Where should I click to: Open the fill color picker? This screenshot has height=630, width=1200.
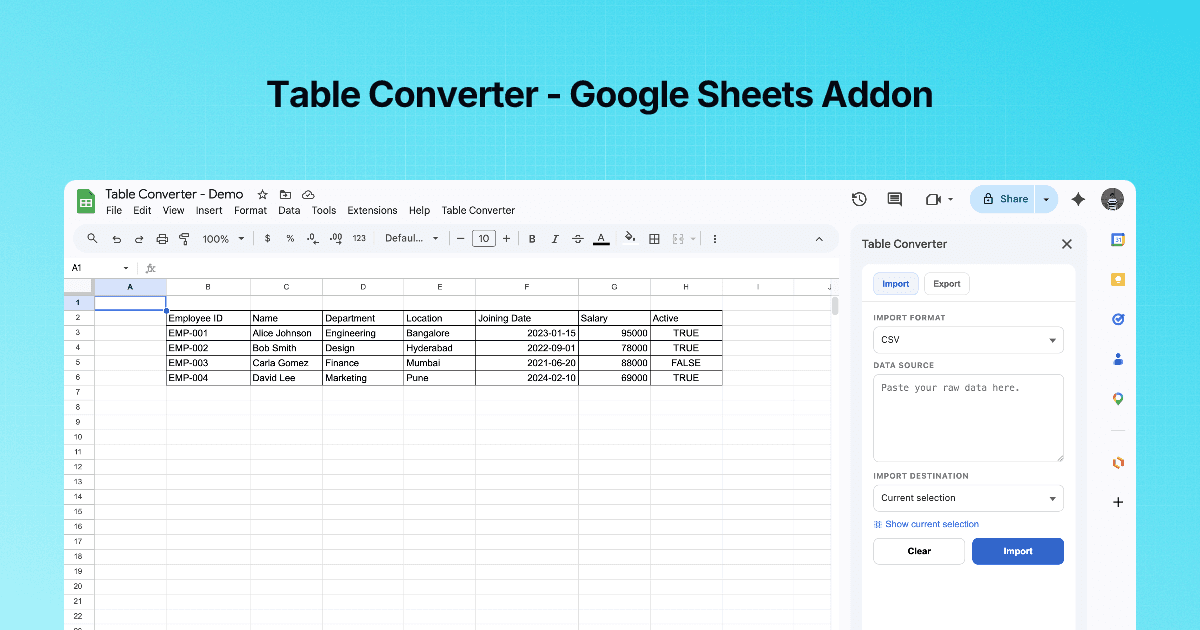pos(630,238)
